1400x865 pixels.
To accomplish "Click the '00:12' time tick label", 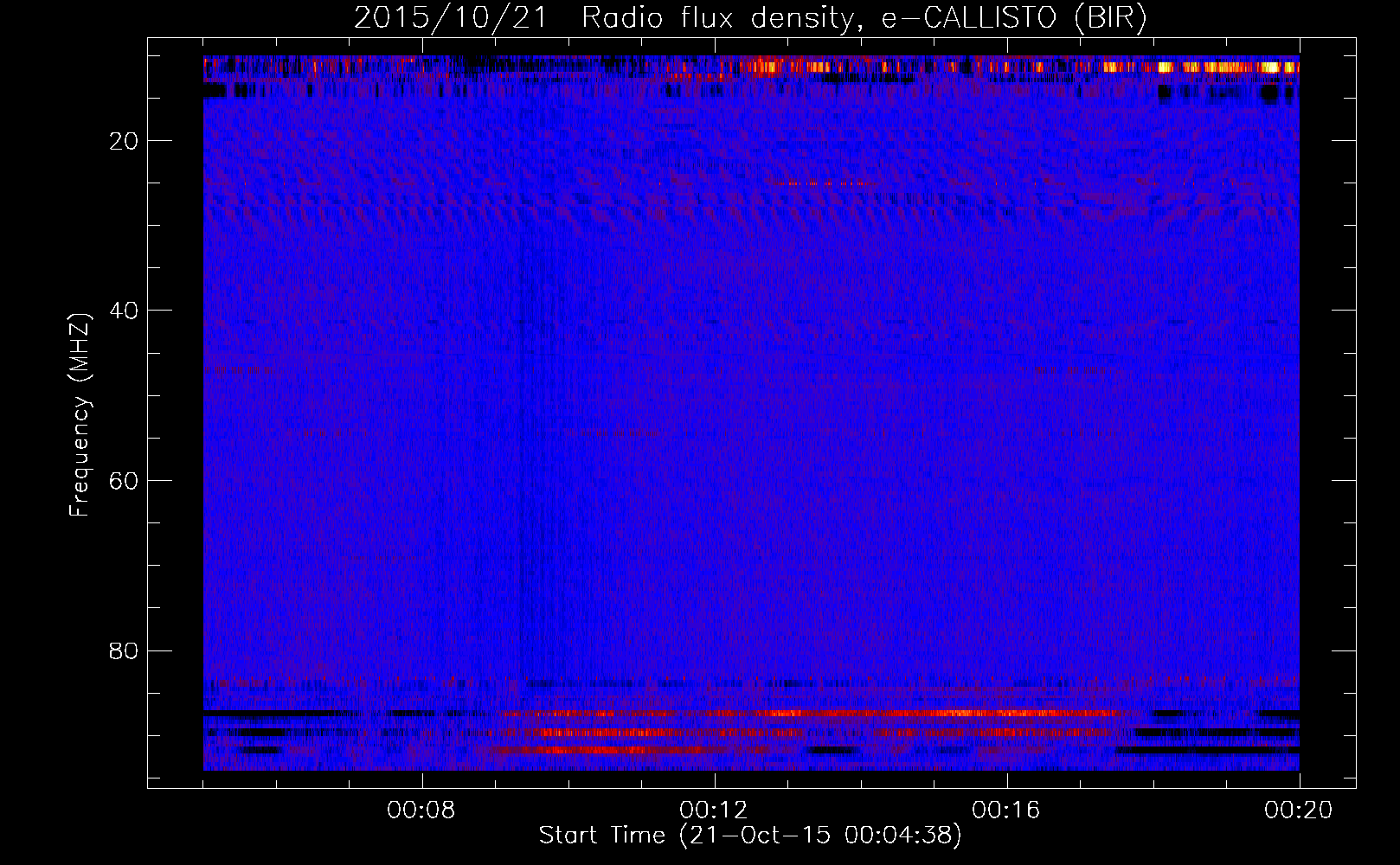I will (714, 811).
